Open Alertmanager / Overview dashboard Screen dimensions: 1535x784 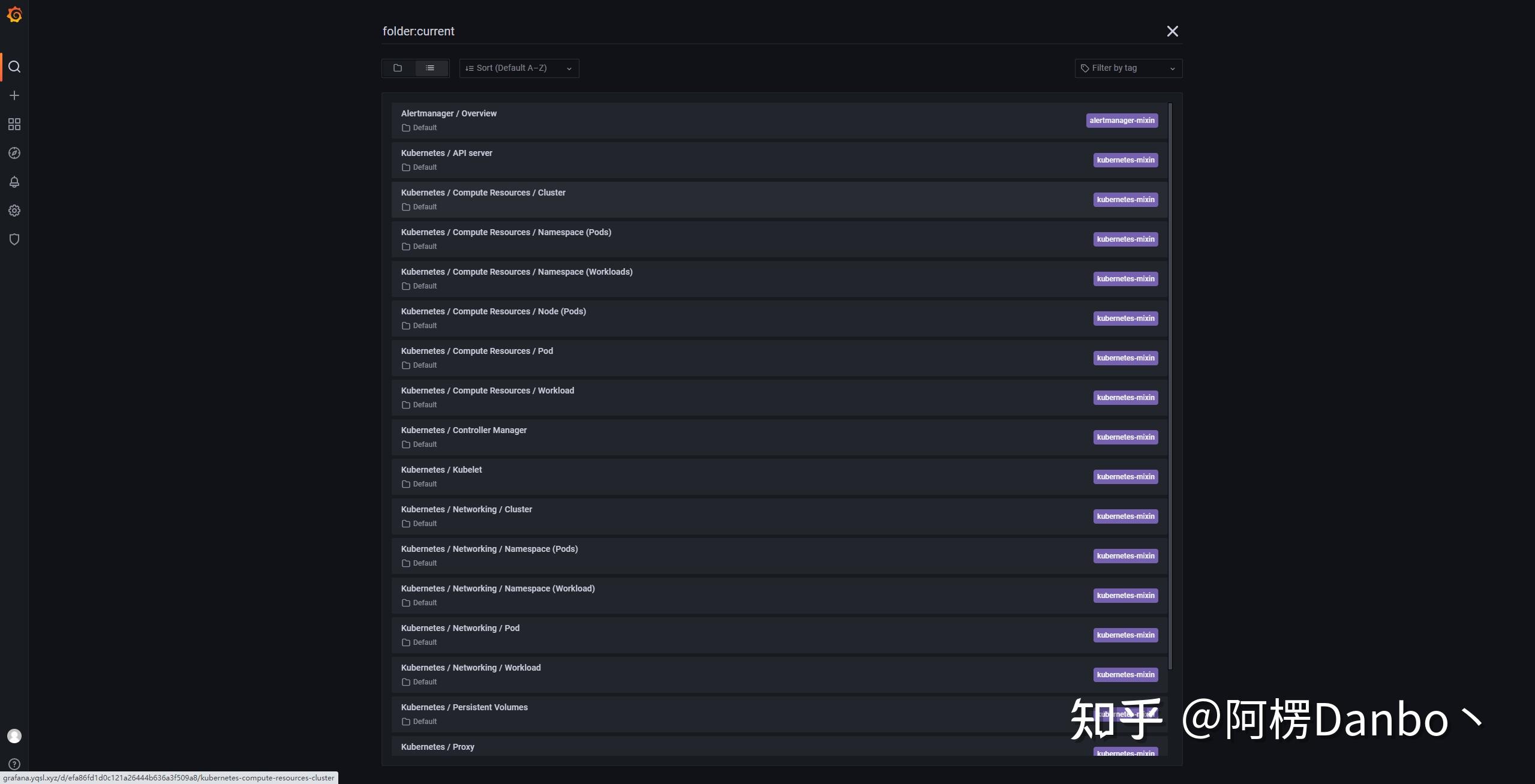tap(779, 121)
